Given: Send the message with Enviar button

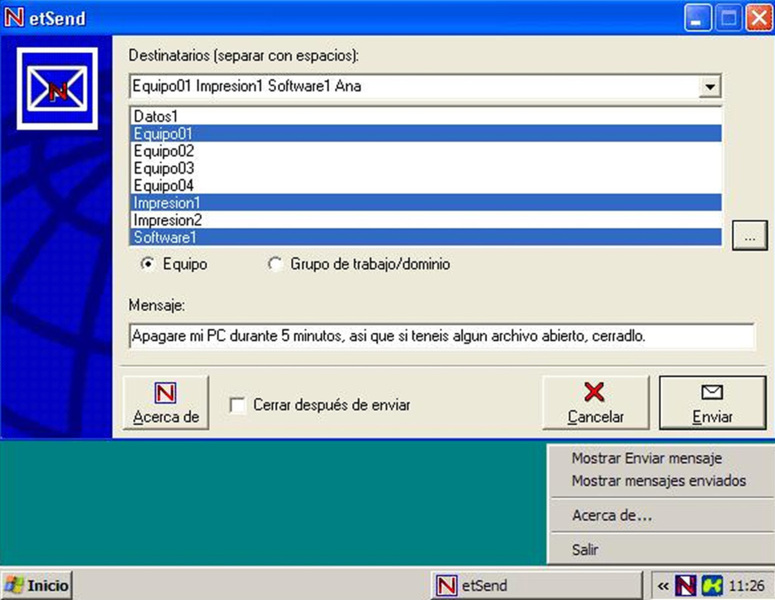Looking at the screenshot, I should point(713,403).
